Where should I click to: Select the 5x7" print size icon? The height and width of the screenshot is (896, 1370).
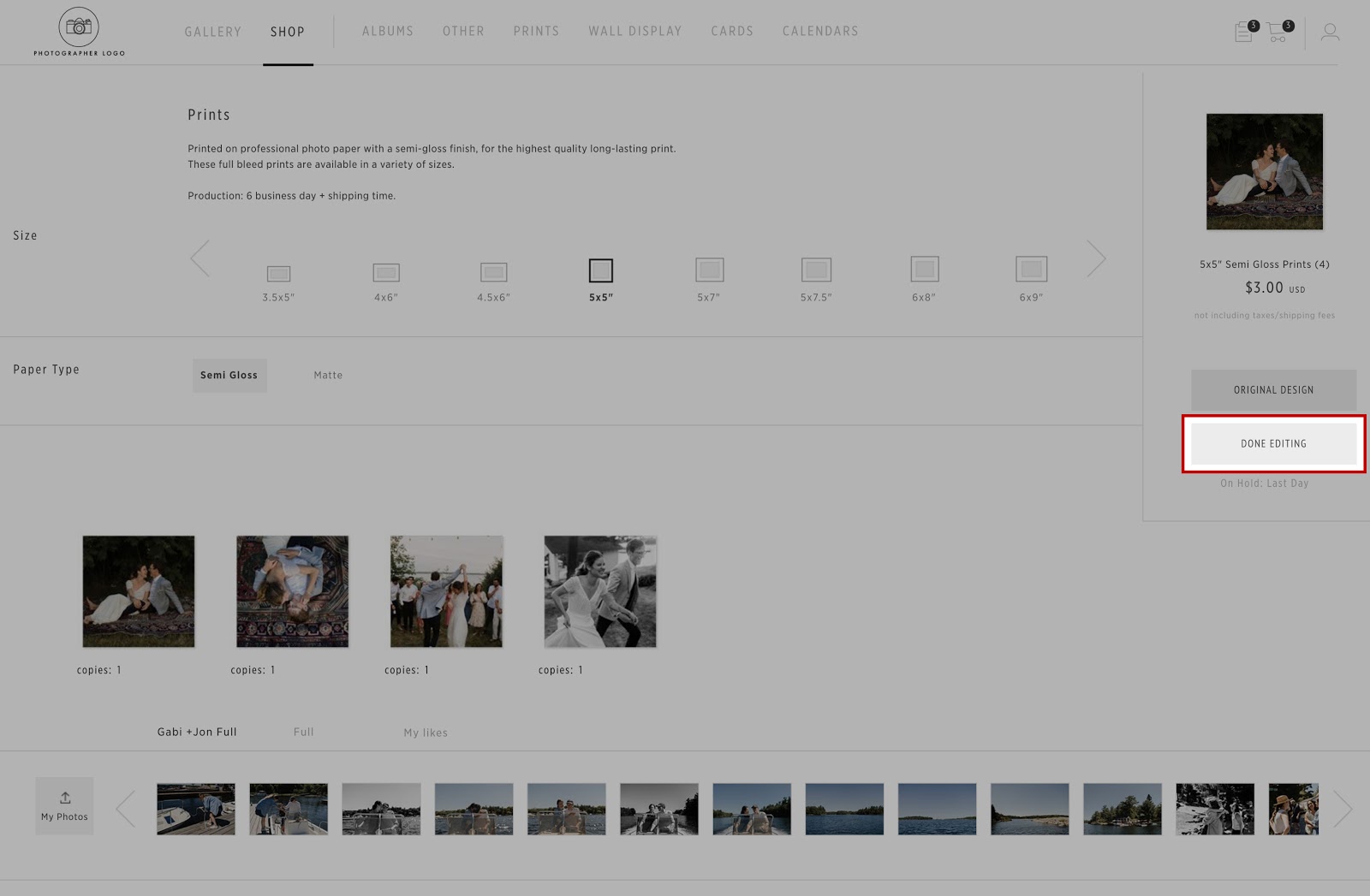(709, 270)
